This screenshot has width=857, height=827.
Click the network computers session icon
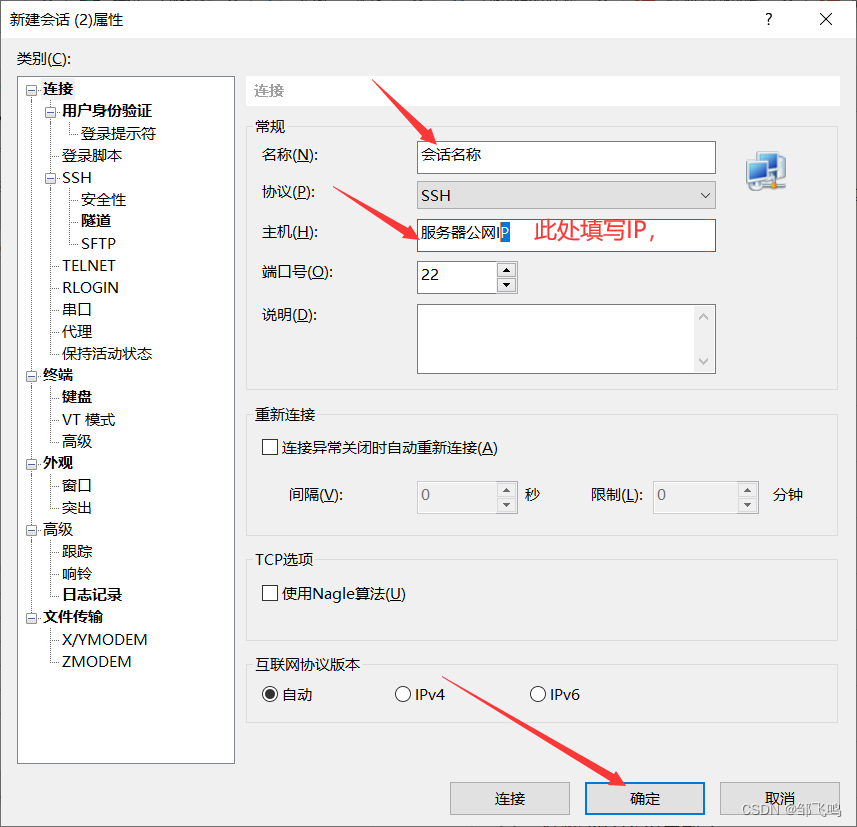coord(766,171)
